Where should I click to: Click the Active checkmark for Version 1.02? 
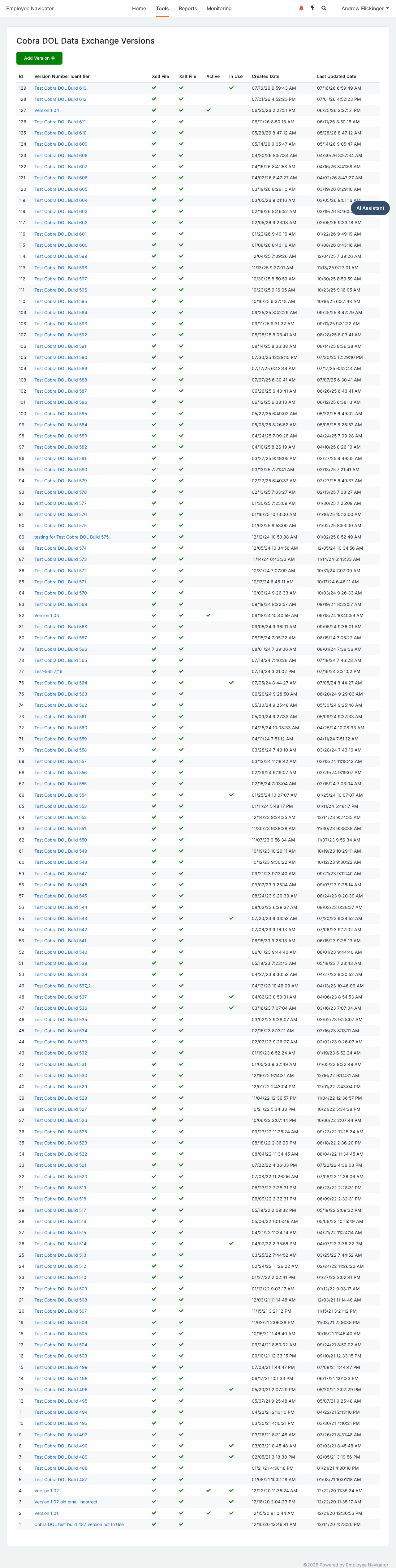point(208,1491)
